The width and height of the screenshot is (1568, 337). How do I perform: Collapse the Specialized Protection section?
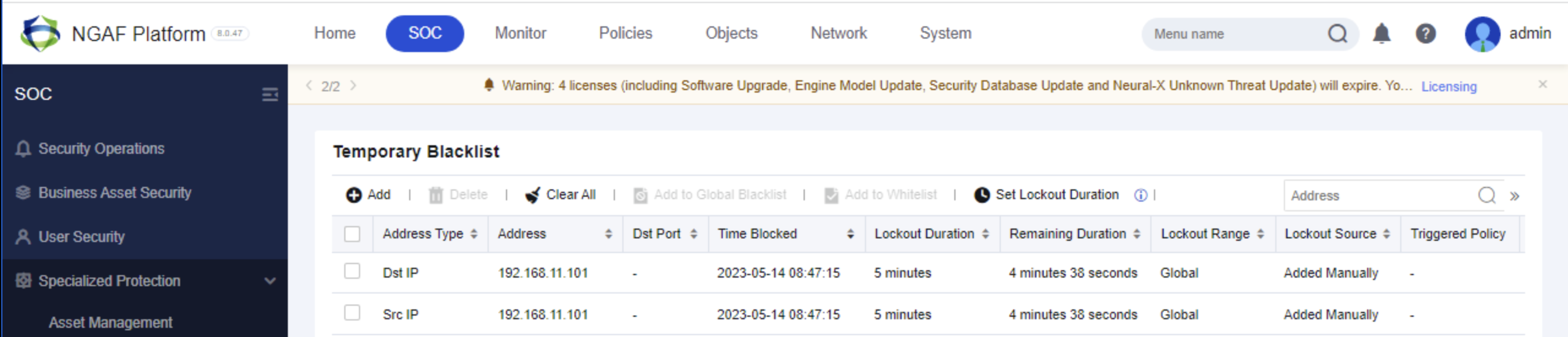coord(269,281)
